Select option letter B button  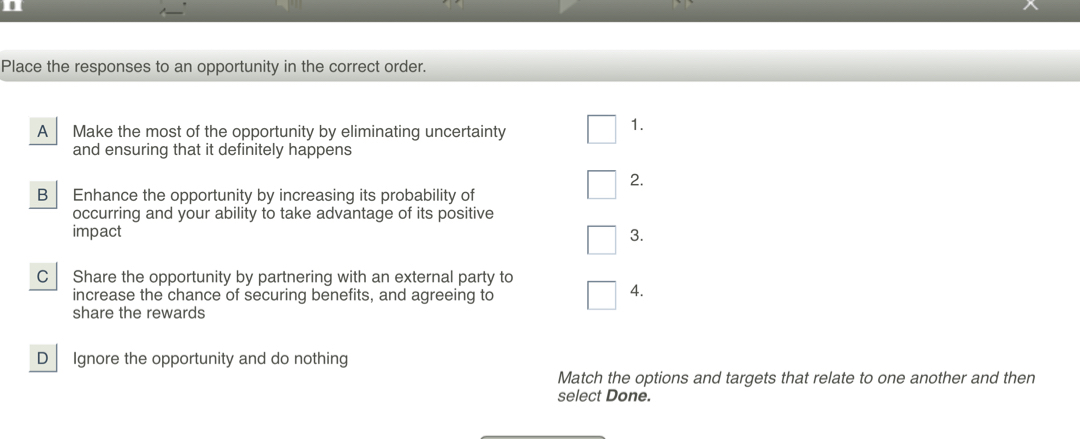coord(43,195)
